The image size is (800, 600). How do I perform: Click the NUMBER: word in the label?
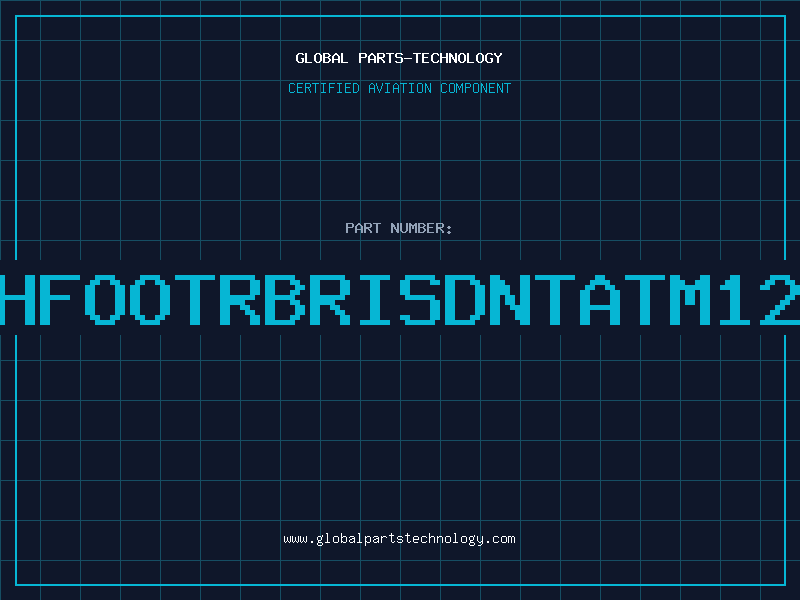point(421,228)
